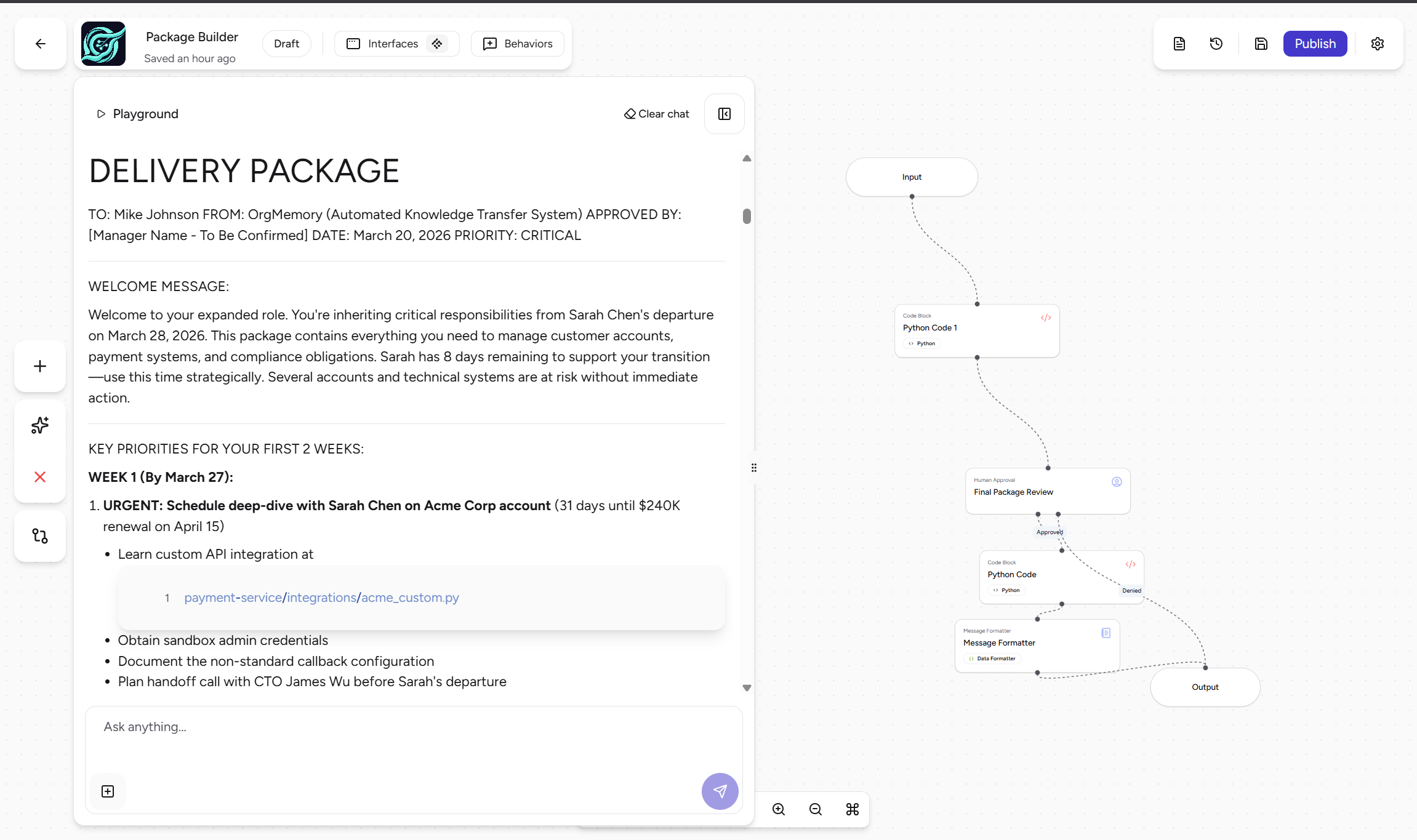Zoom in on the canvas
The width and height of the screenshot is (1417, 840).
(779, 809)
